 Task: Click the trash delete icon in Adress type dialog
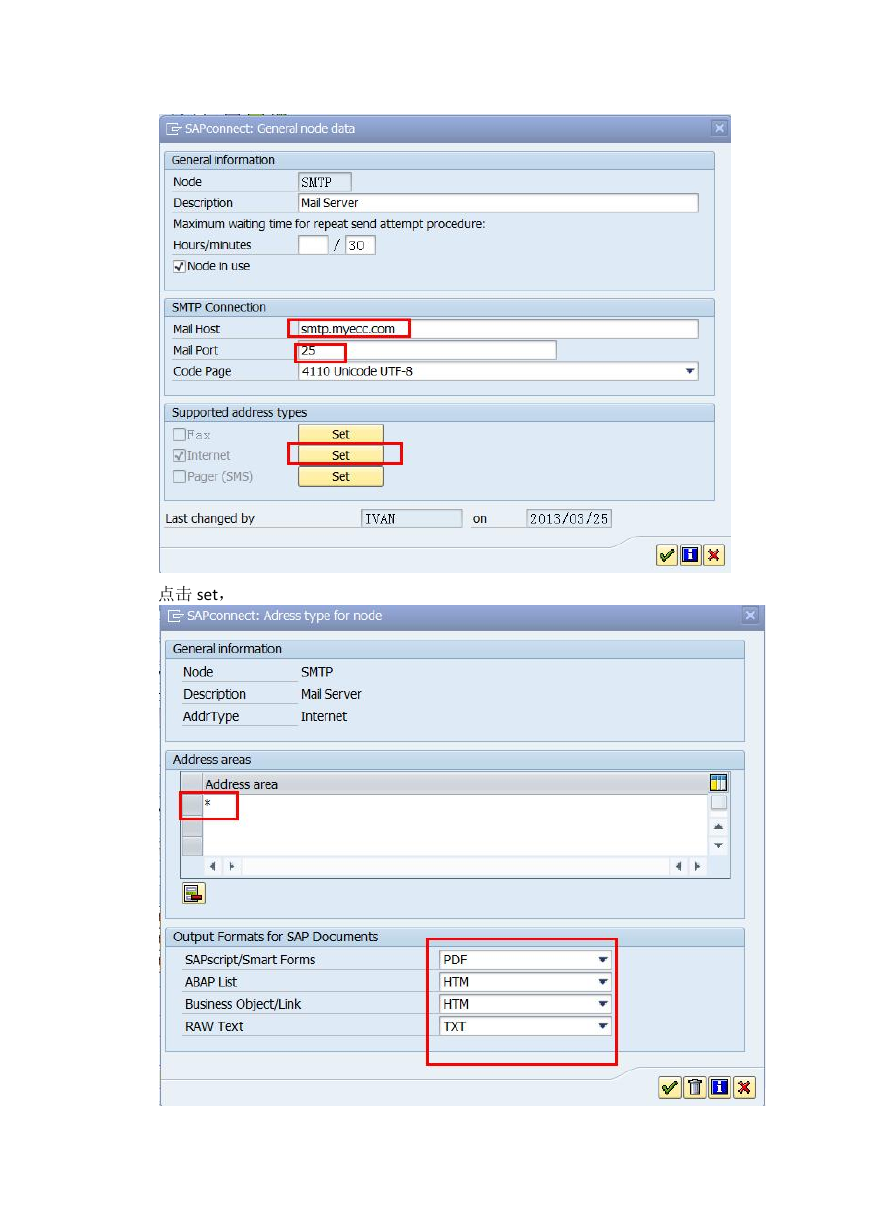click(695, 1087)
